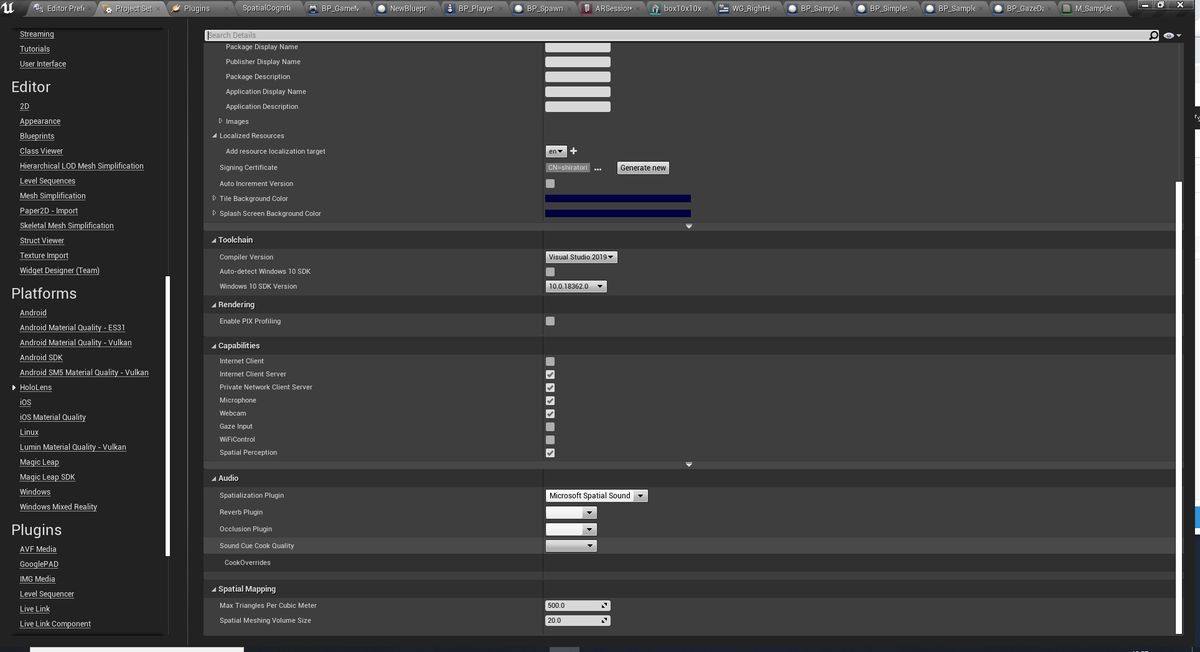This screenshot has width=1200, height=652.
Task: Click the details panel vertical scrollbar
Action: 1178,406
